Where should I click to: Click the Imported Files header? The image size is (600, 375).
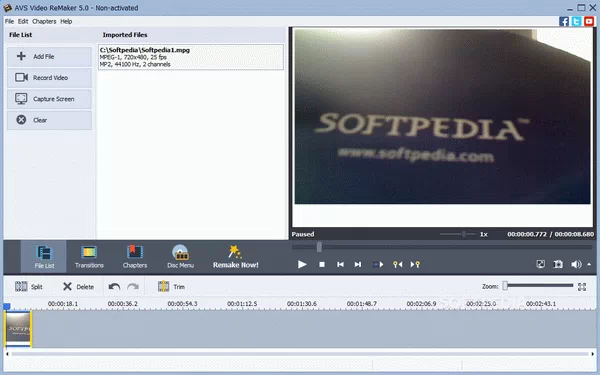tap(125, 35)
